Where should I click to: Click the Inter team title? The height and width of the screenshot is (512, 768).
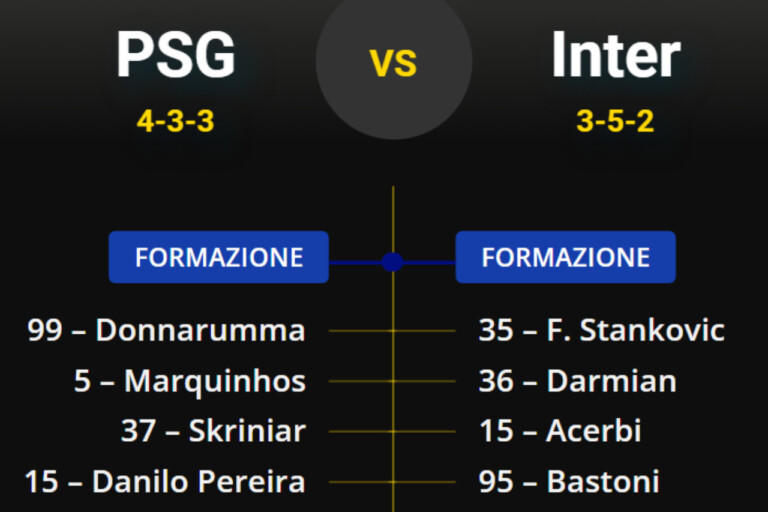click(x=615, y=55)
